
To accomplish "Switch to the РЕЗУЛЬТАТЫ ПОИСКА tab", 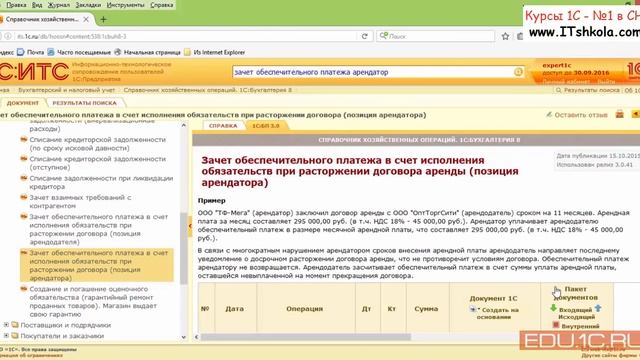I will click(84, 103).
